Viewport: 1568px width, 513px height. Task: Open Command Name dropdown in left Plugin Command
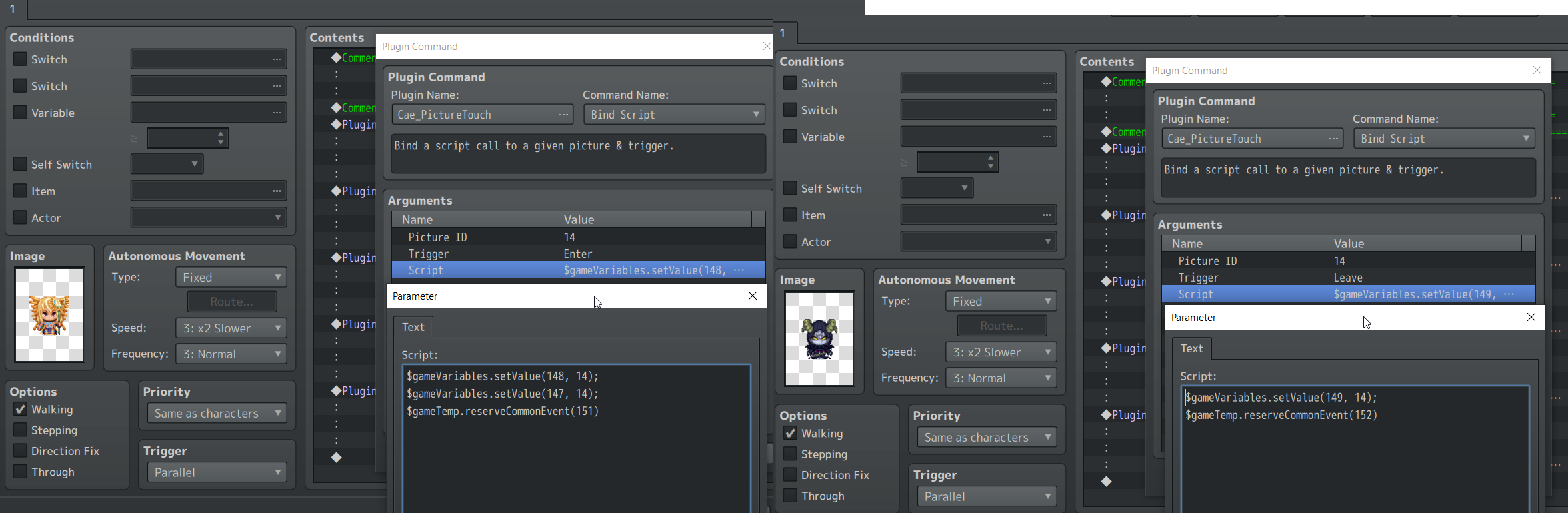click(x=674, y=115)
